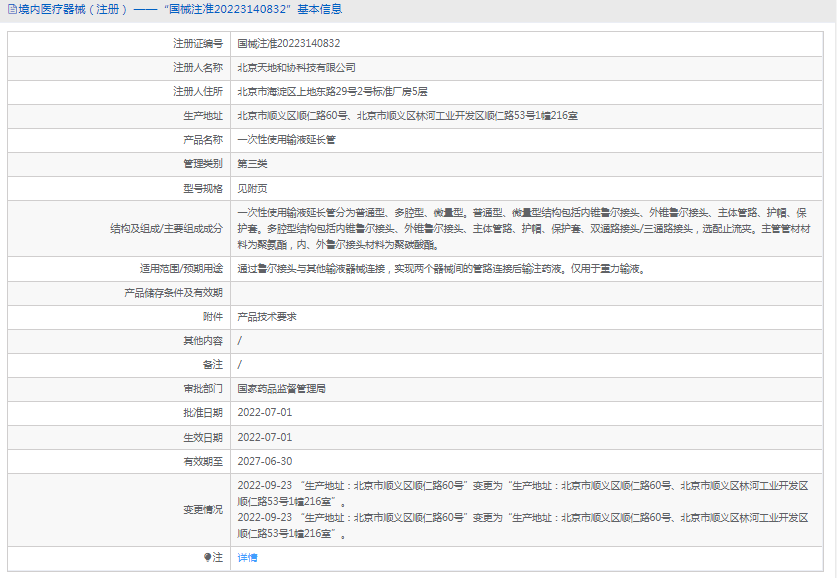Click the 审批部门 label
Screen dimensions: 837x578
point(203,389)
